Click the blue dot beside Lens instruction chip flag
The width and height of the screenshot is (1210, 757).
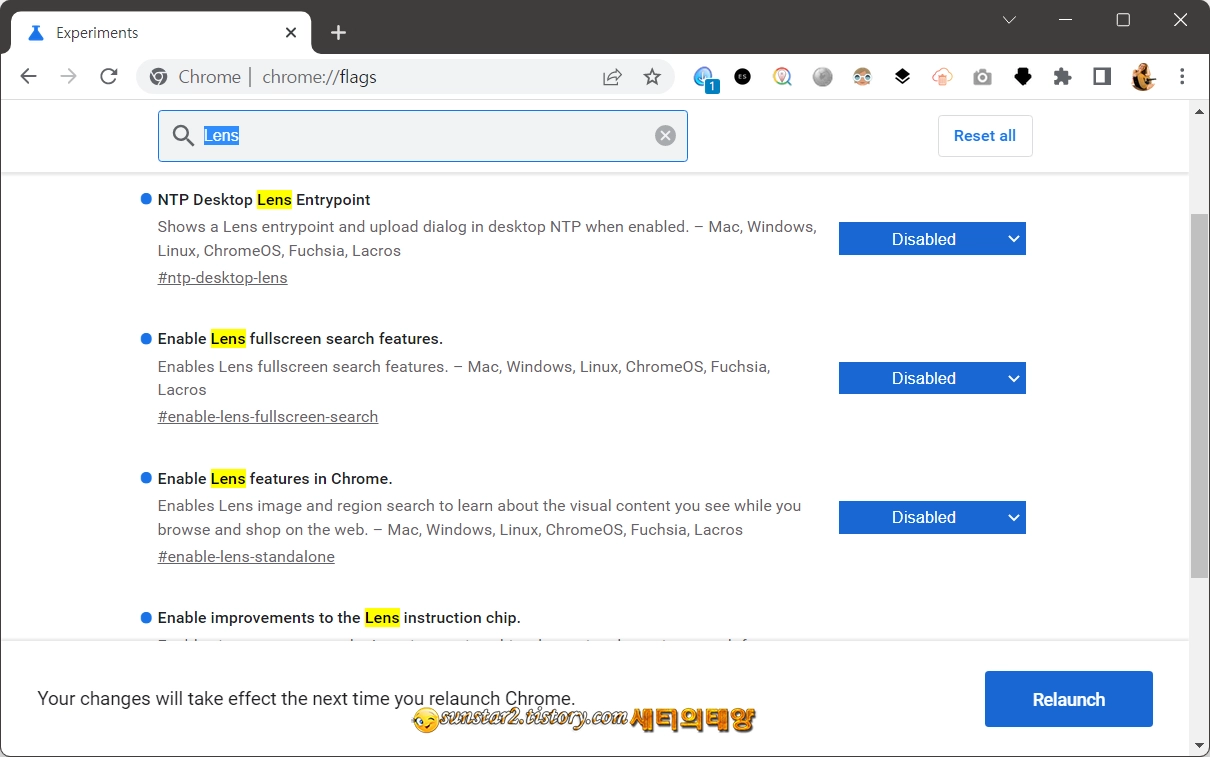[x=146, y=617]
